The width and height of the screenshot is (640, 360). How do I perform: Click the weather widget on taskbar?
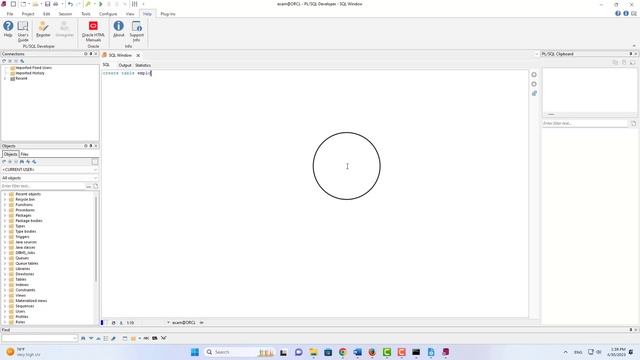(x=24, y=352)
